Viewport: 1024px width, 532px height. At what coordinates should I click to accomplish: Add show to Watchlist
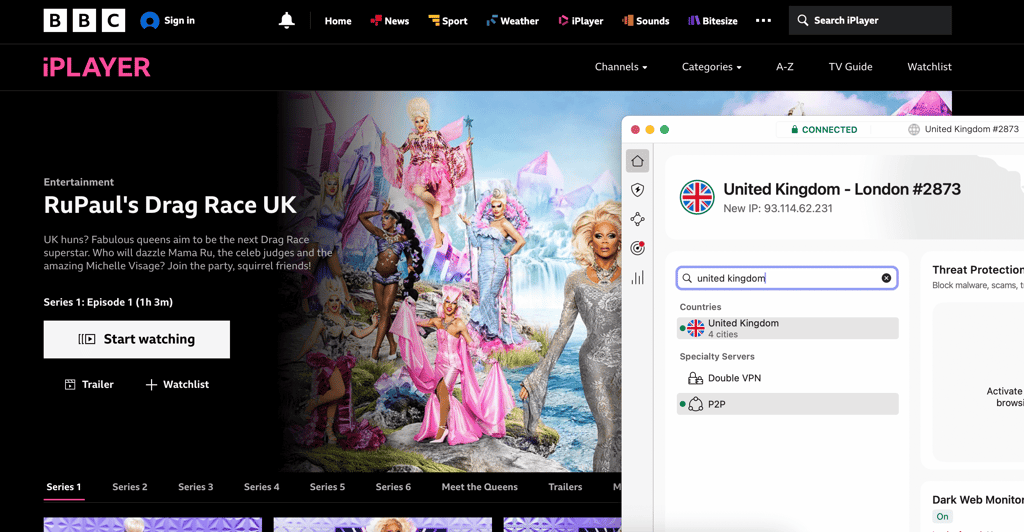(177, 384)
